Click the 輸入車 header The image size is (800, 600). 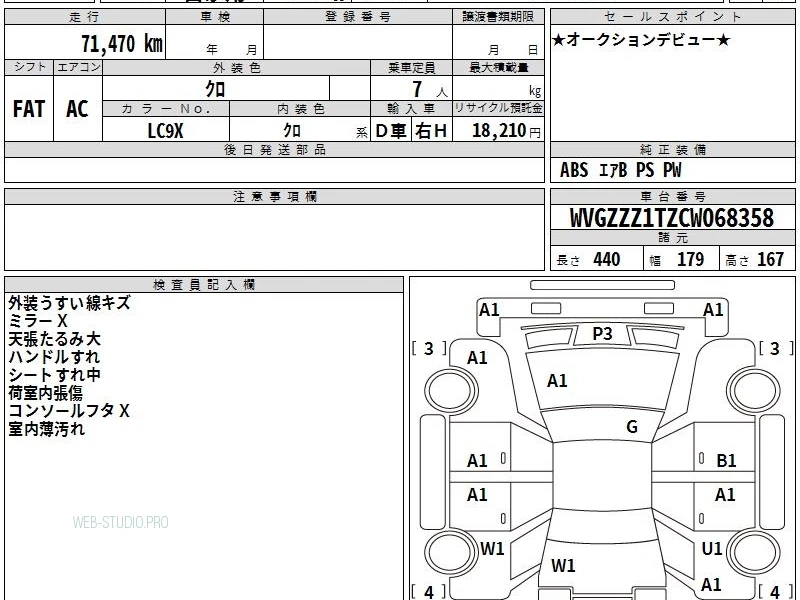tap(411, 109)
